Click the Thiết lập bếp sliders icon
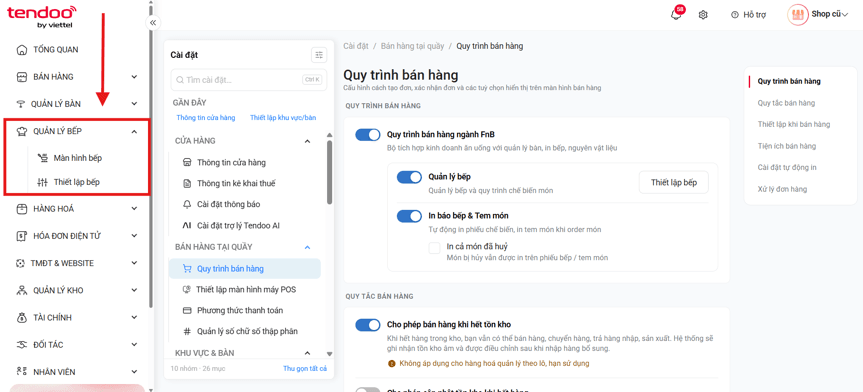Screen dimensions: 863x392 [42, 182]
